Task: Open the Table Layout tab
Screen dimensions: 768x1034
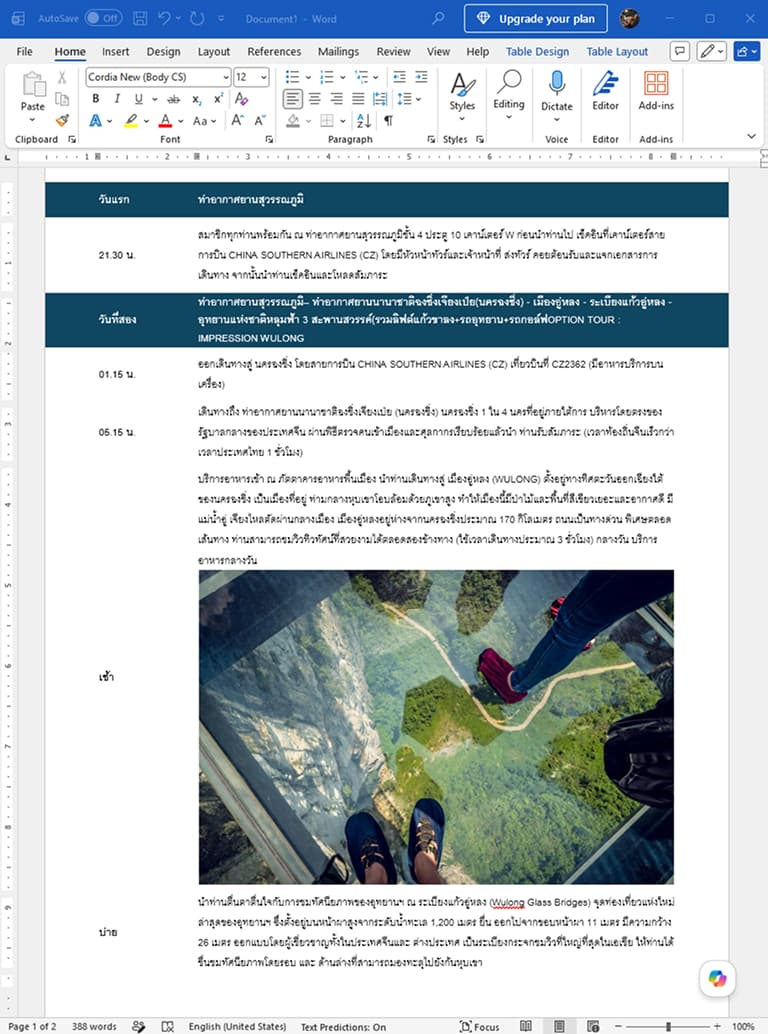Action: 617,51
